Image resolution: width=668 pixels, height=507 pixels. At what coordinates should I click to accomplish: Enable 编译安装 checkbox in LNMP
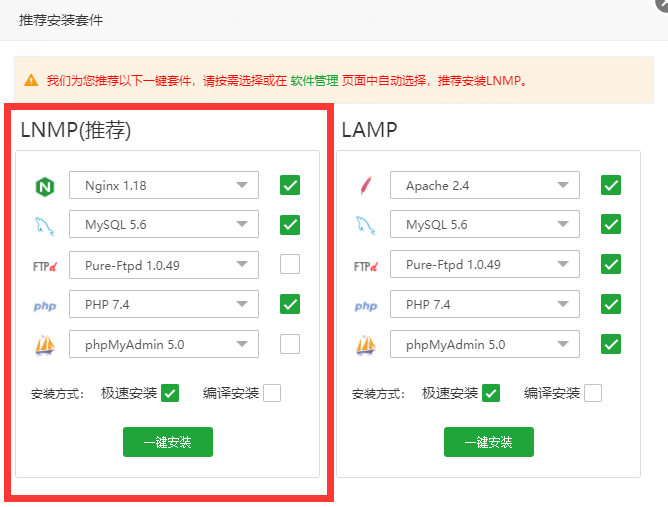point(272,393)
